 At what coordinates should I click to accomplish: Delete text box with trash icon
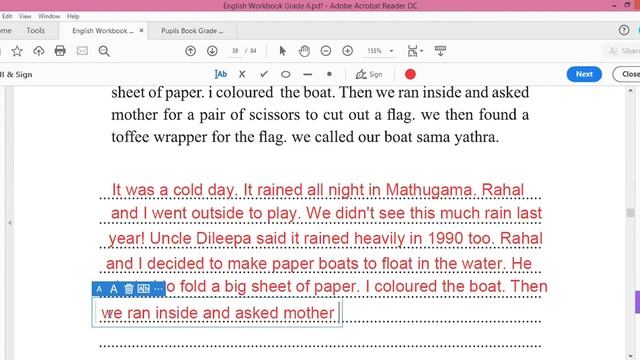click(129, 289)
